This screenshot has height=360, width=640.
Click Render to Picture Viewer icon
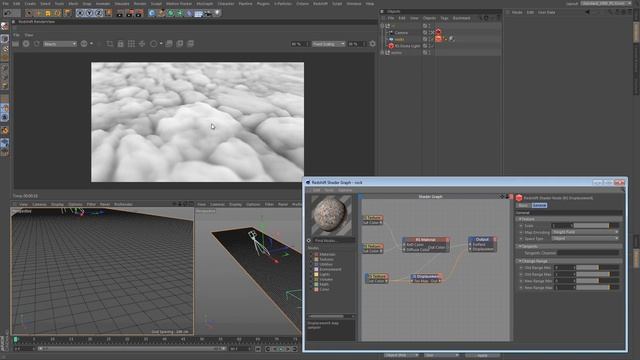(x=130, y=13)
